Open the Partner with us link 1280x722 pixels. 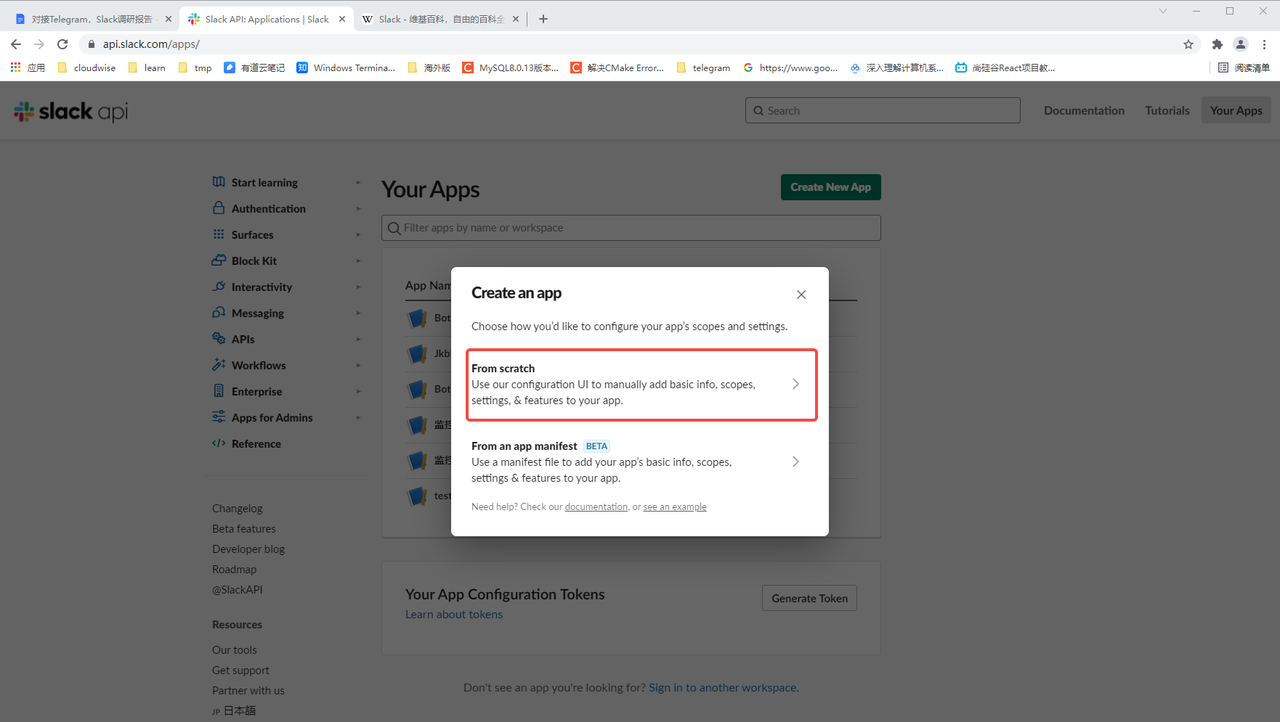[248, 690]
